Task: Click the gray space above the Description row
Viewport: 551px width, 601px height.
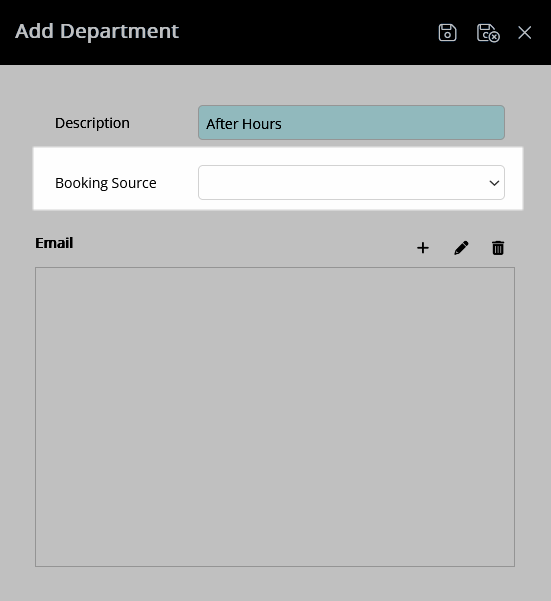Action: (x=275, y=85)
